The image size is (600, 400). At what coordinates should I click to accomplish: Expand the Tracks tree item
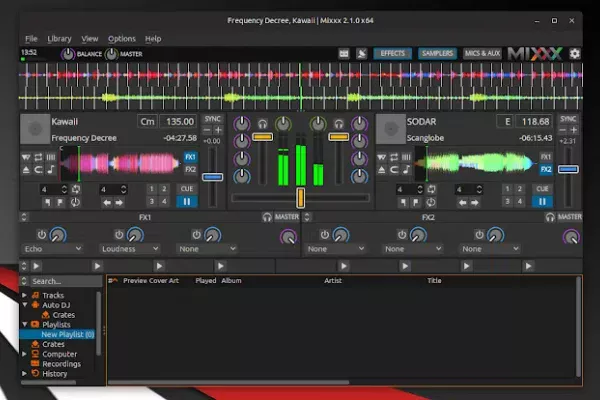(24, 295)
